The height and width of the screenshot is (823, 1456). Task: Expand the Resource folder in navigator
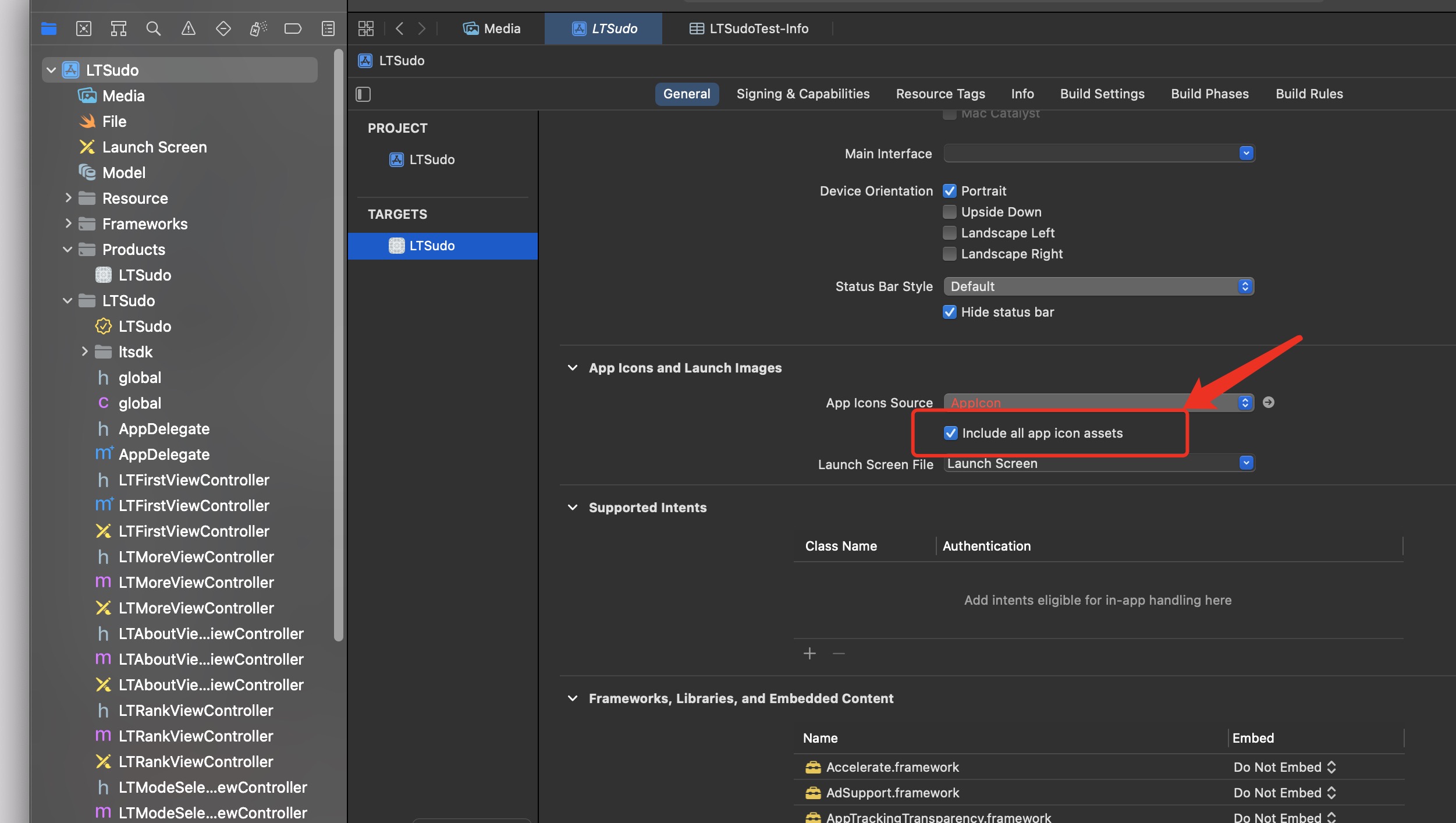(x=68, y=198)
